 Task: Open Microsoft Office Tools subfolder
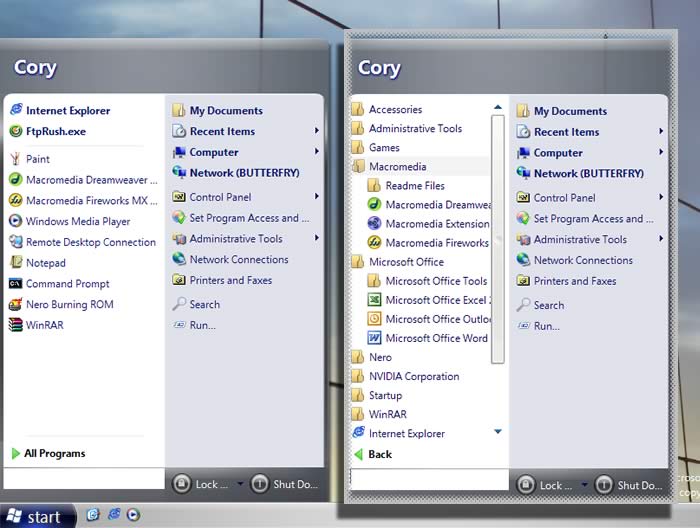428,281
